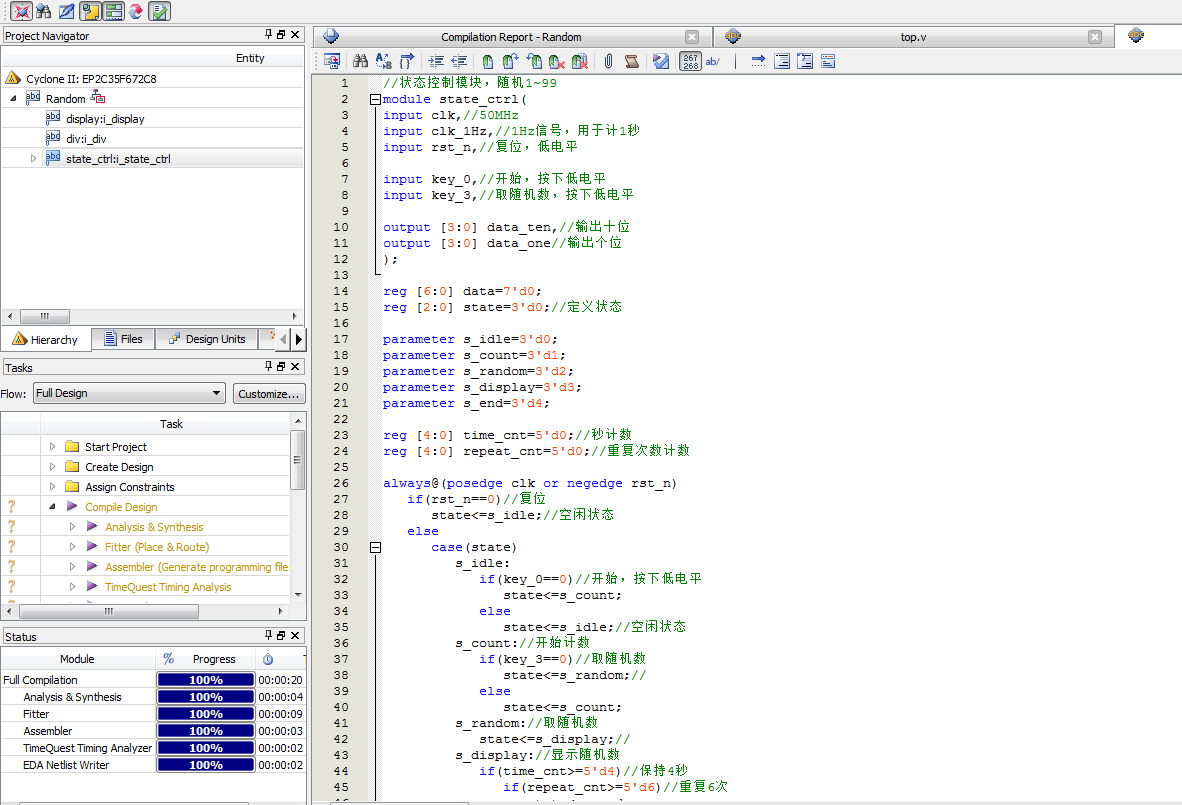Click the scroll-shaped template icon
This screenshot has height=805, width=1182.
tap(631, 61)
